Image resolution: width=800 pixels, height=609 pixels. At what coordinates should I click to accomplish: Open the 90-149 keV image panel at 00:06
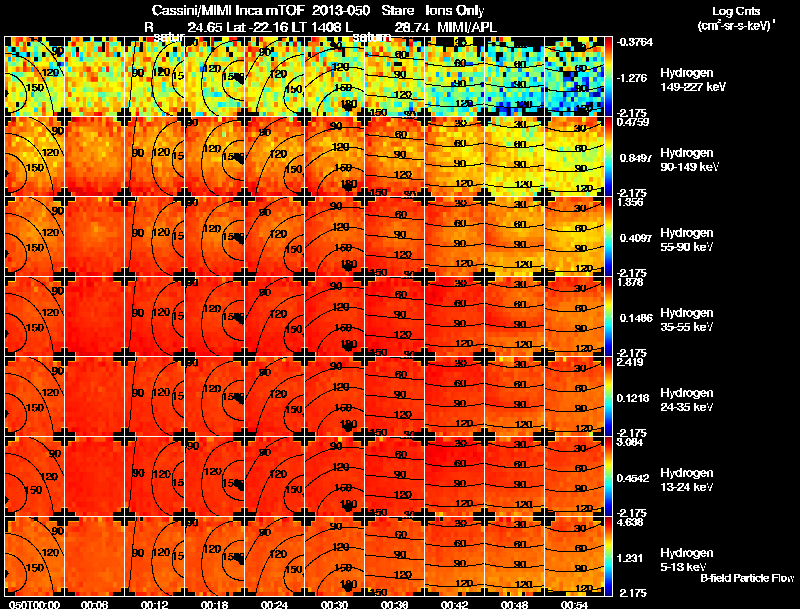tap(94, 157)
